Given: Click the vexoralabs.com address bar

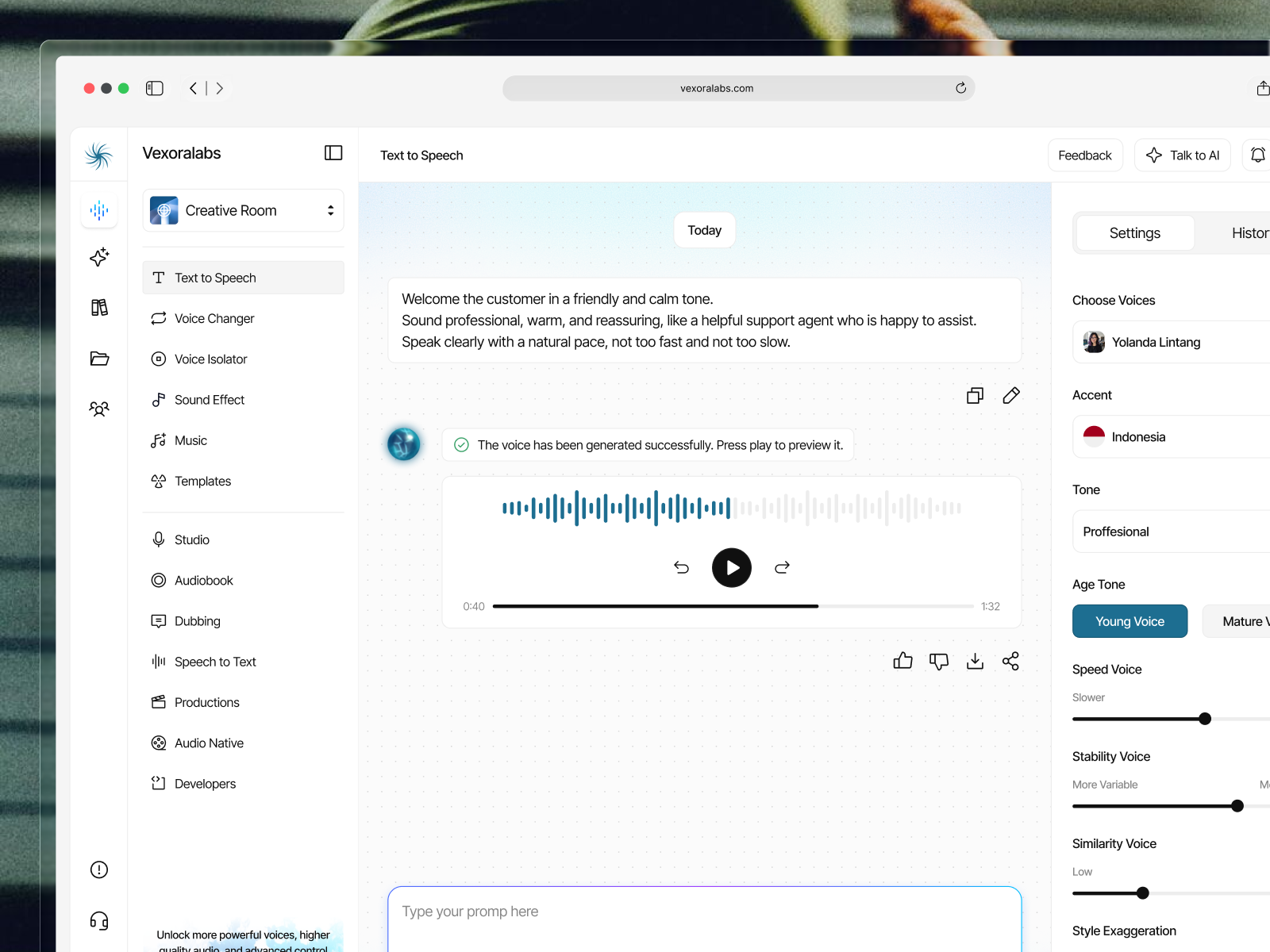Looking at the screenshot, I should [738, 88].
